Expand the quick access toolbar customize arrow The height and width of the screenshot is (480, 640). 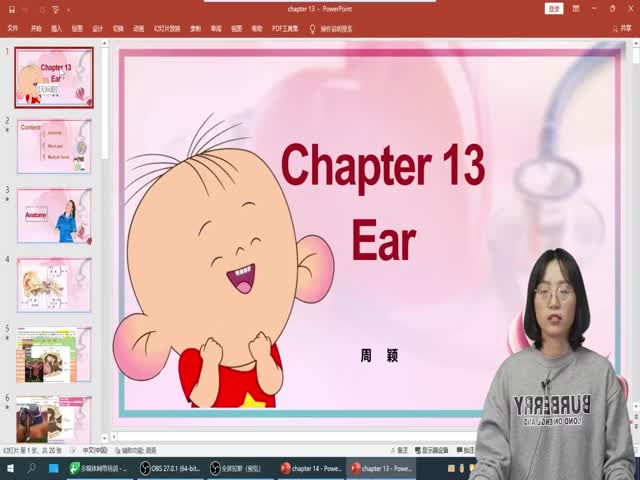69,9
